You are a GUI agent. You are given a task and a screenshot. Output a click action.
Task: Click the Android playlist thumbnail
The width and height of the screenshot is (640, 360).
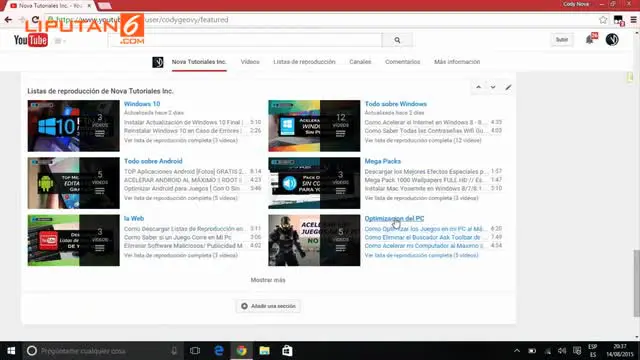coord(73,183)
